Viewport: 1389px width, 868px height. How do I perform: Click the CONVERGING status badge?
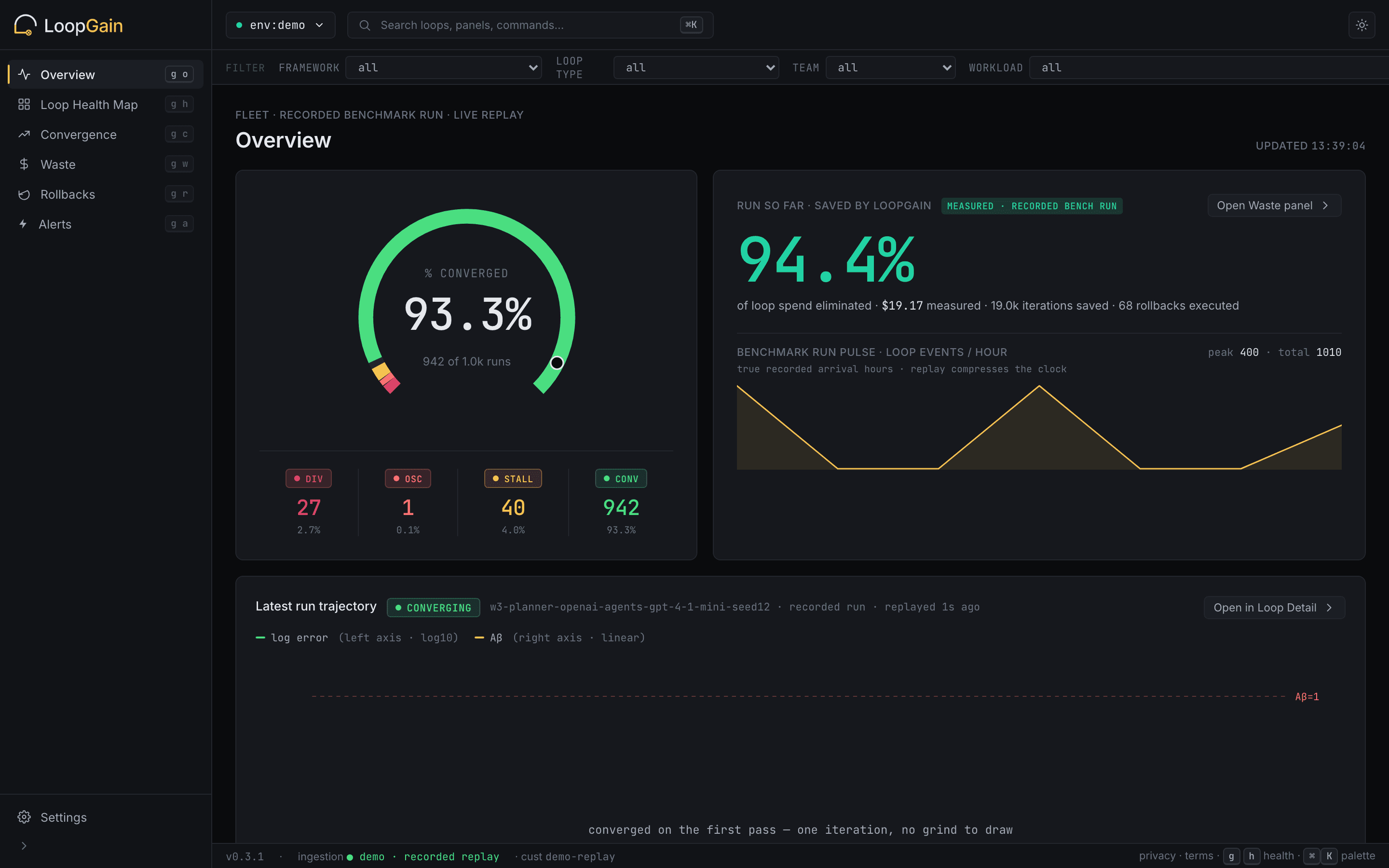point(434,608)
